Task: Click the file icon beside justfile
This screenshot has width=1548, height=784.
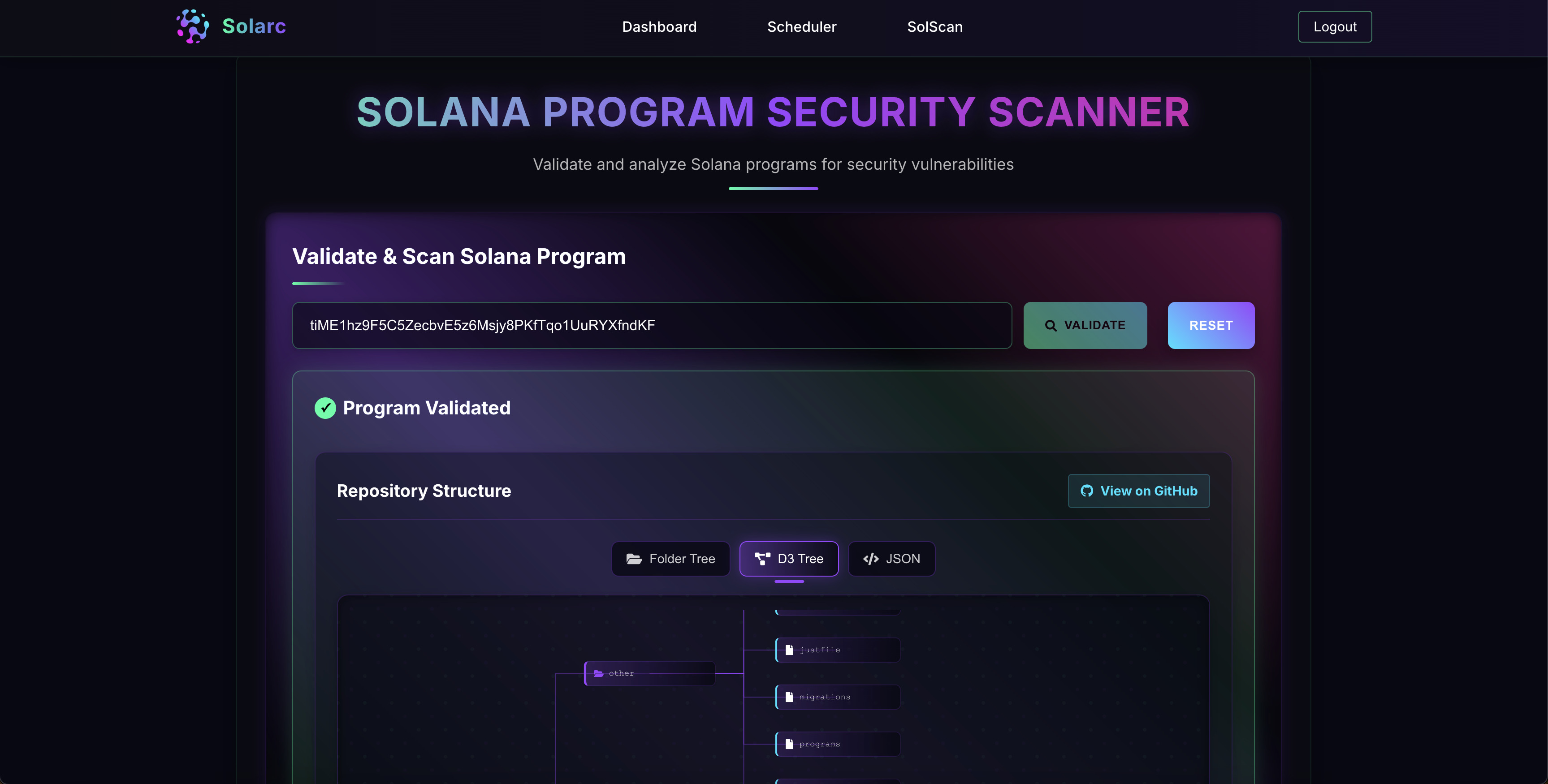Action: click(790, 650)
